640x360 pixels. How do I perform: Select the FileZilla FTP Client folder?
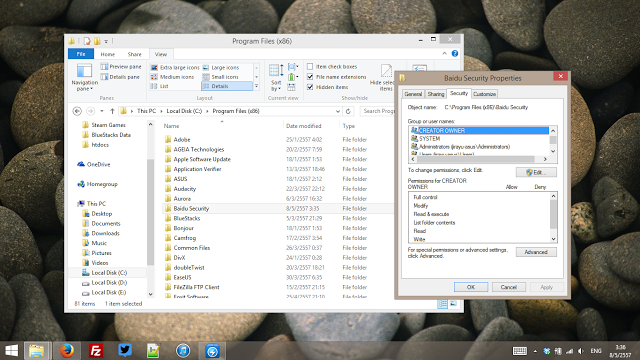[x=196, y=287]
